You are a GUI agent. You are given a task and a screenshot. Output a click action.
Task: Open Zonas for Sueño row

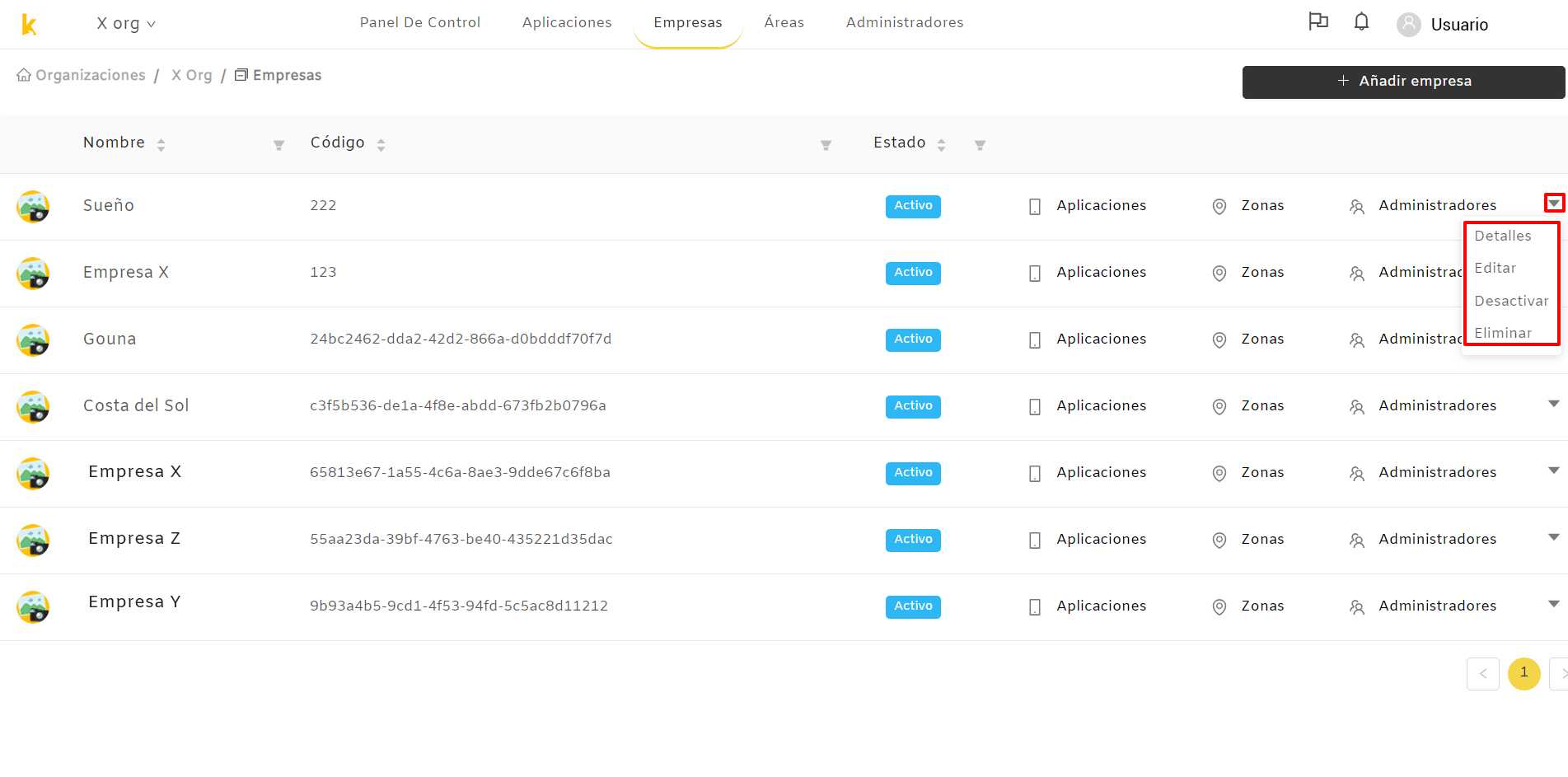tap(1248, 206)
